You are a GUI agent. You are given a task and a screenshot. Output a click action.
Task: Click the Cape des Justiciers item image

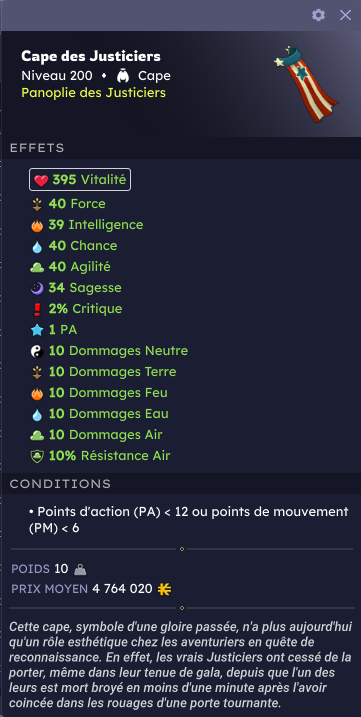(307, 83)
